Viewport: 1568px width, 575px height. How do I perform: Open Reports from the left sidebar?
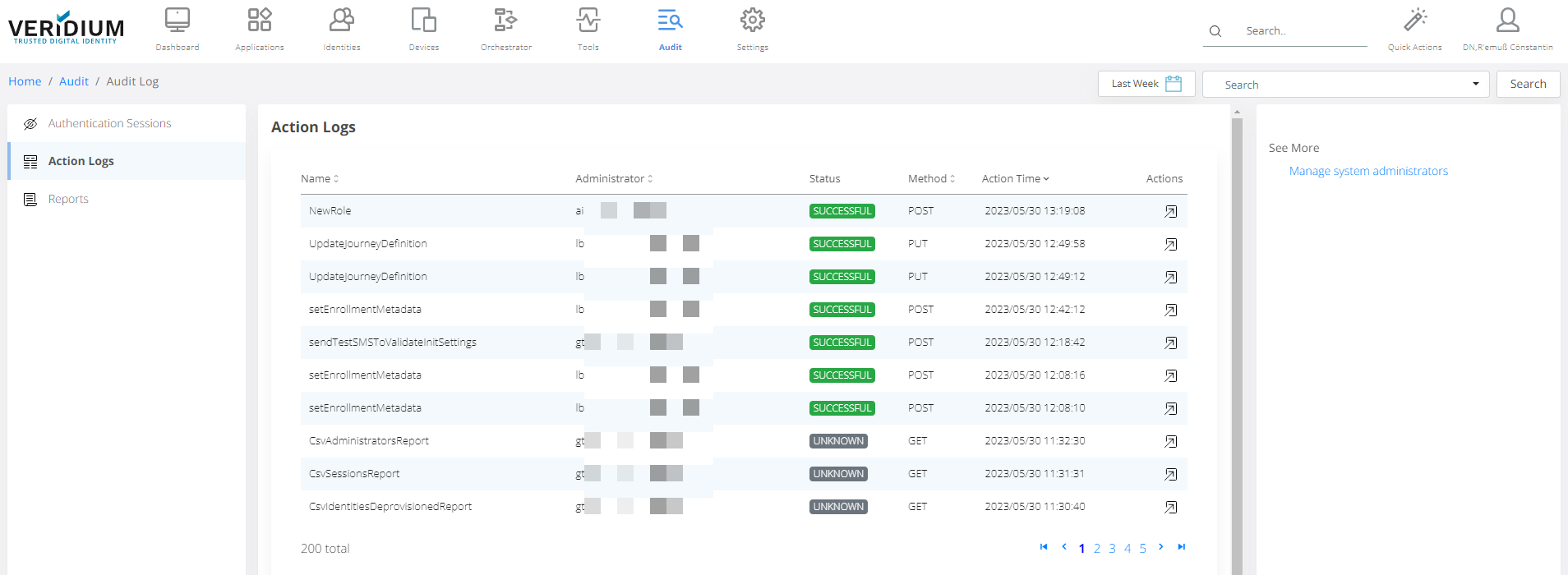pos(68,199)
